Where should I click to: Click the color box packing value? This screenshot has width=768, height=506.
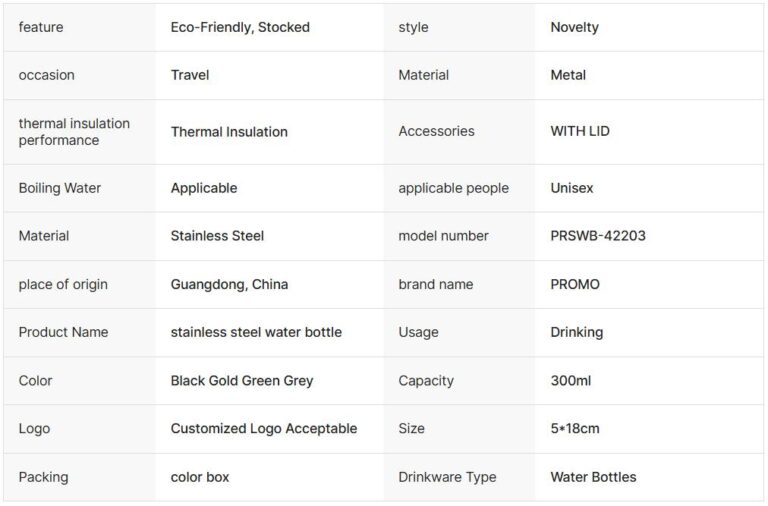[x=200, y=477]
